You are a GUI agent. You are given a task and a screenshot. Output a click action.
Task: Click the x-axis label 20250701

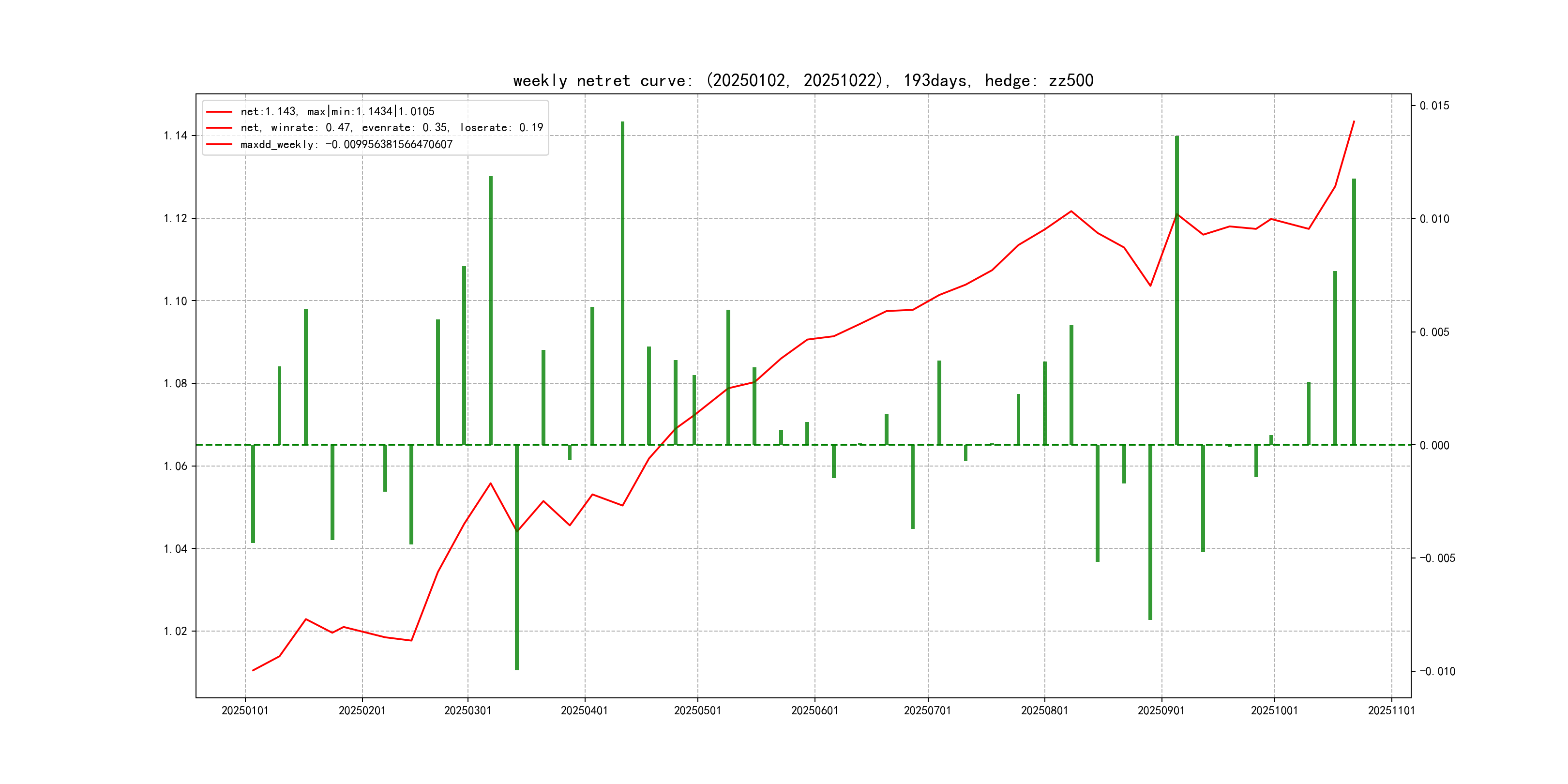pyautogui.click(x=927, y=711)
